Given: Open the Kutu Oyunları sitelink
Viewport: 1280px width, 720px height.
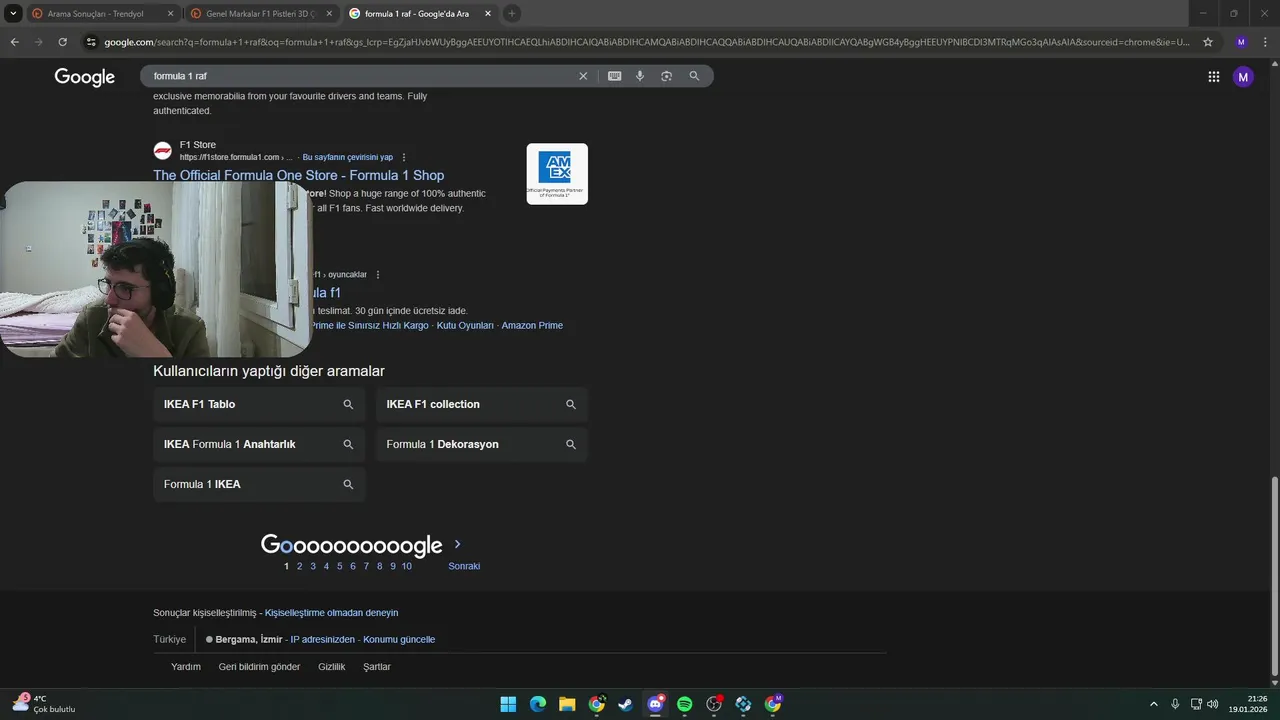Looking at the screenshot, I should pyautogui.click(x=465, y=325).
